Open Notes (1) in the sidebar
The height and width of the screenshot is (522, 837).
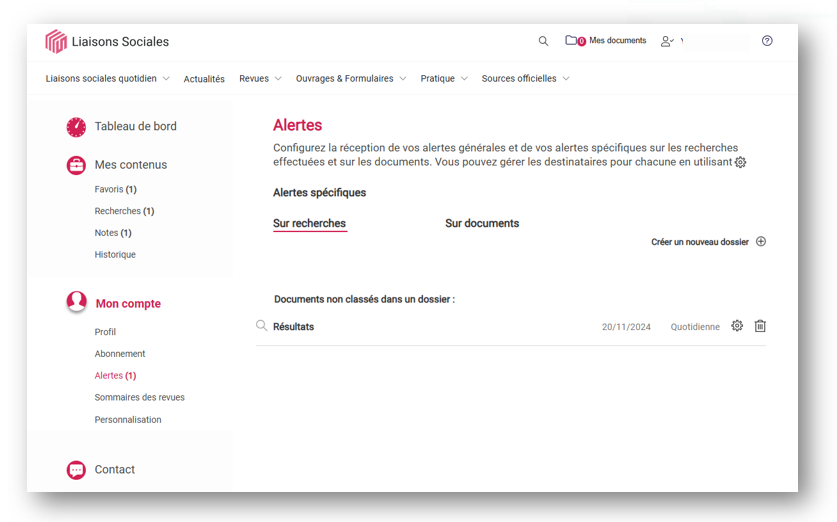pos(113,233)
